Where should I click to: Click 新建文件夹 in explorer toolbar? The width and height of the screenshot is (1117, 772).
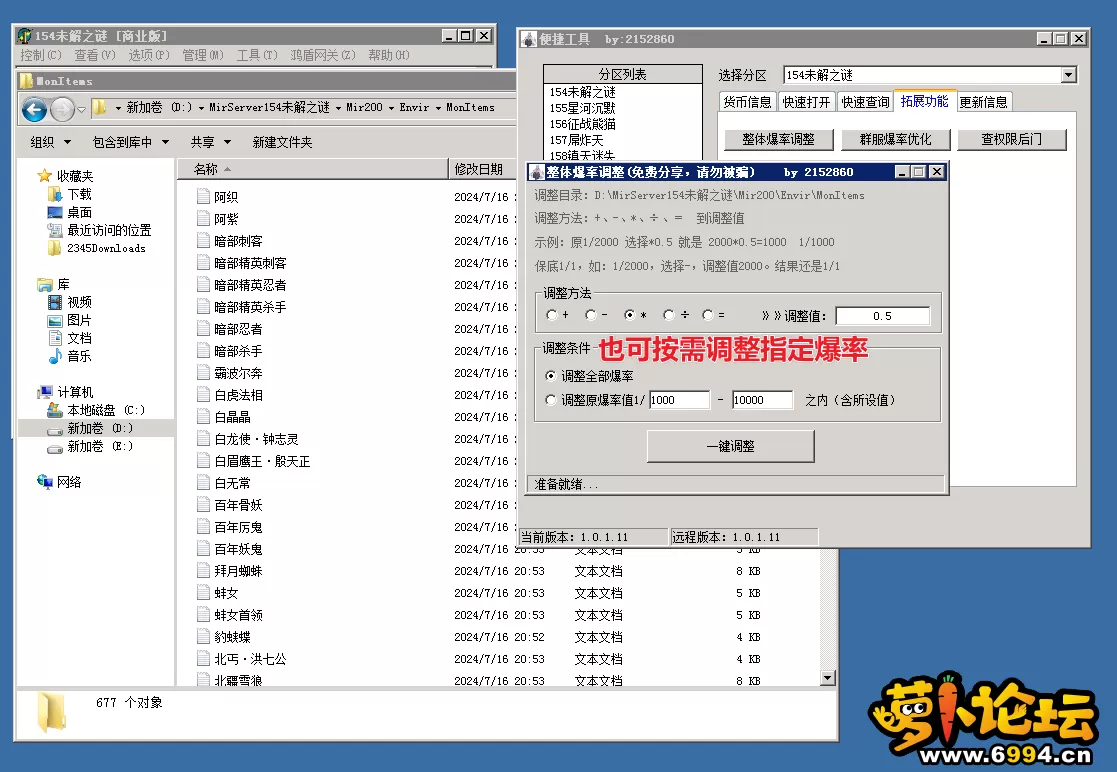(x=282, y=142)
